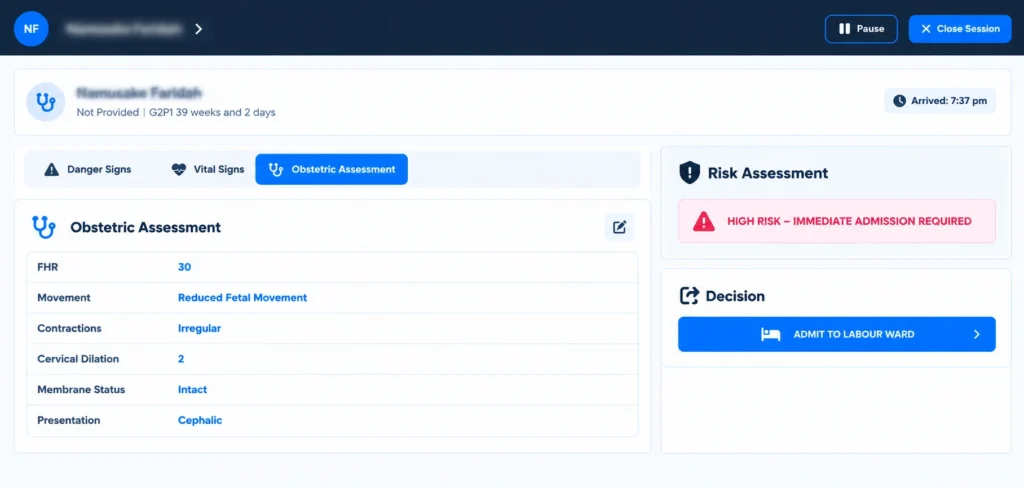Open the Danger Signs tab

88,170
